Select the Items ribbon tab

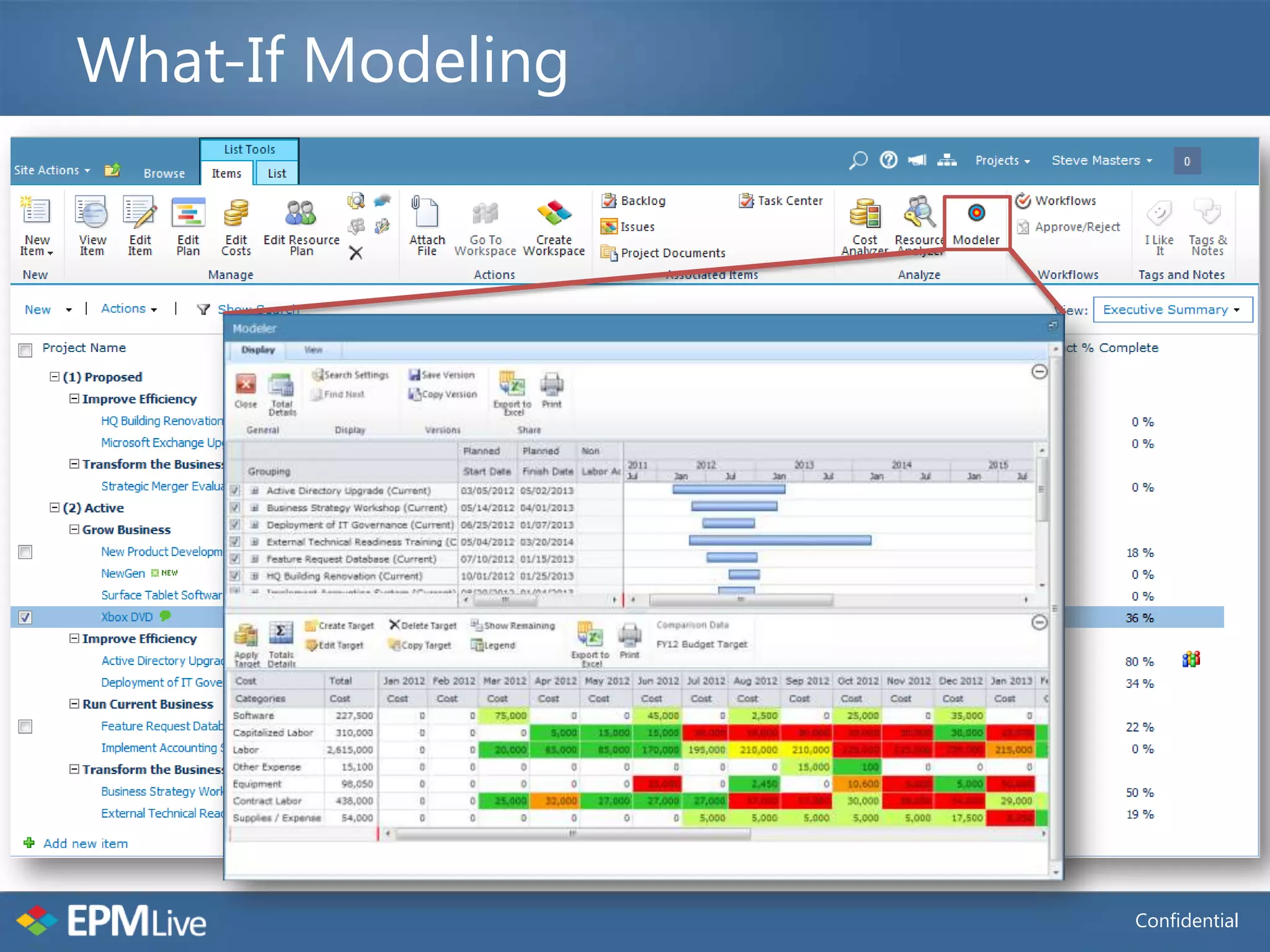pos(226,174)
